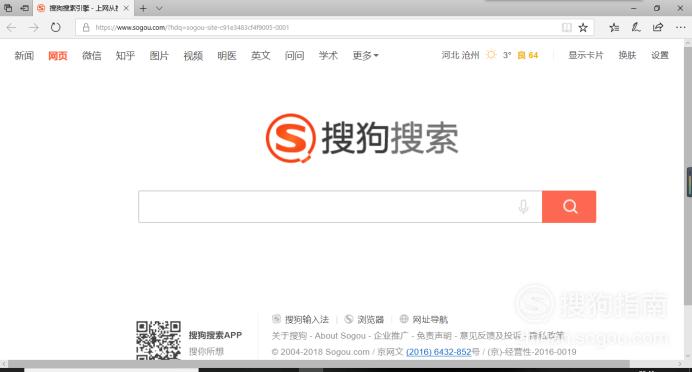Click the 河北 沧州 weather location
Image resolution: width=692 pixels, height=372 pixels.
(x=460, y=55)
